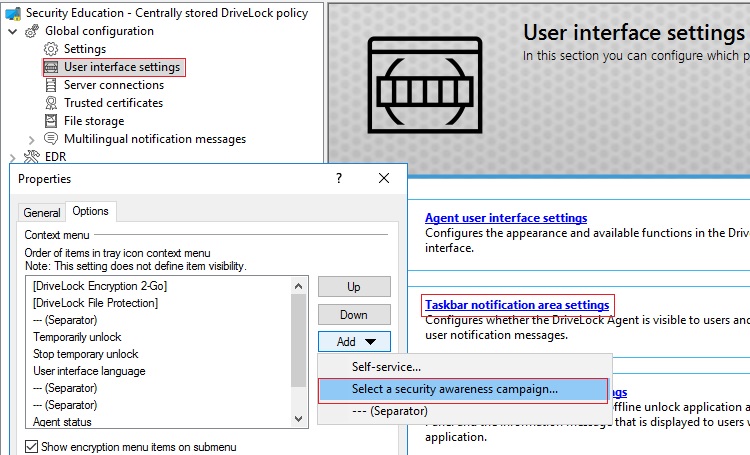This screenshot has height=455, width=750.
Task: Expand the EDR tree node
Action: point(12,157)
